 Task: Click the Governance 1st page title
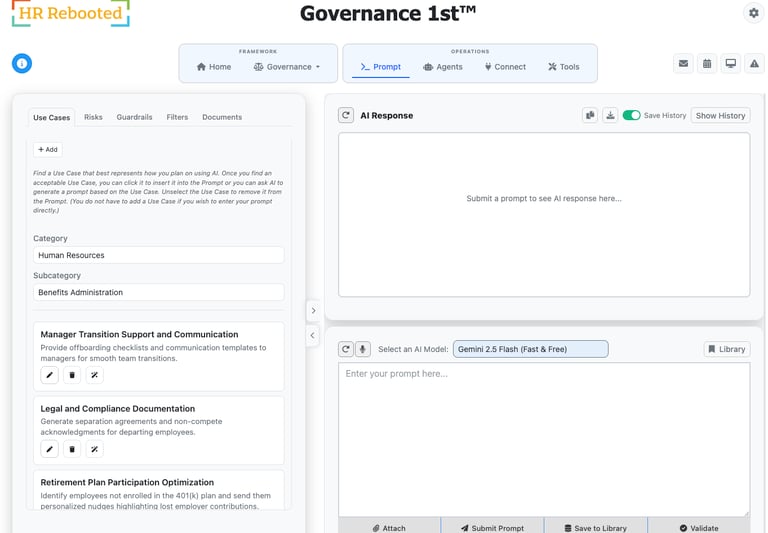(x=388, y=13)
